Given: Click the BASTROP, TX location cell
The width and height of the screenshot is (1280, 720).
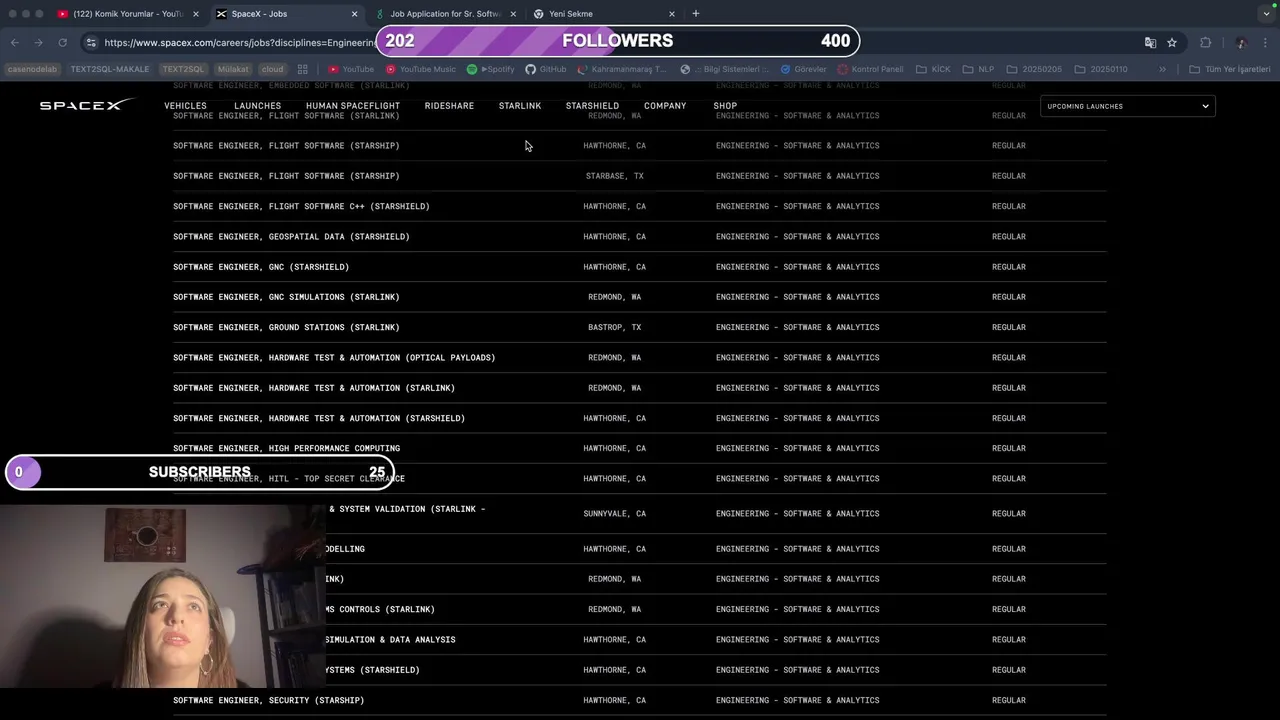Looking at the screenshot, I should [614, 327].
